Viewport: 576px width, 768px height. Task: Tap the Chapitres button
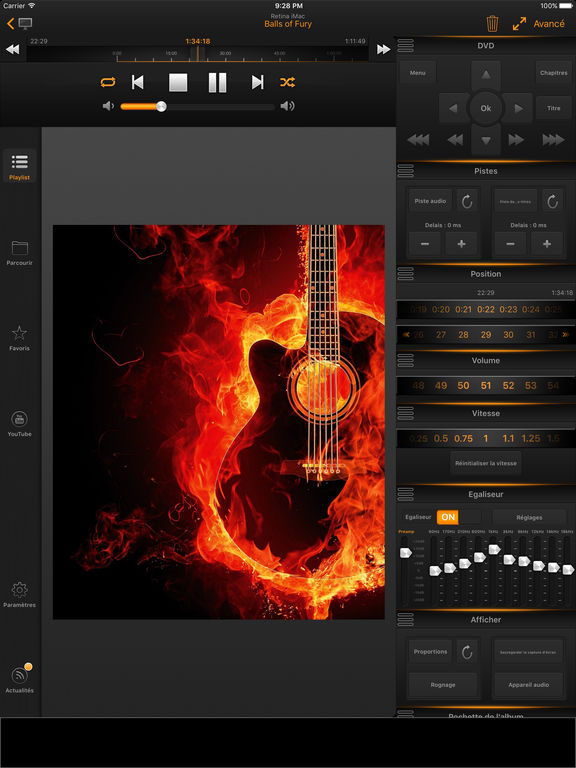click(553, 72)
